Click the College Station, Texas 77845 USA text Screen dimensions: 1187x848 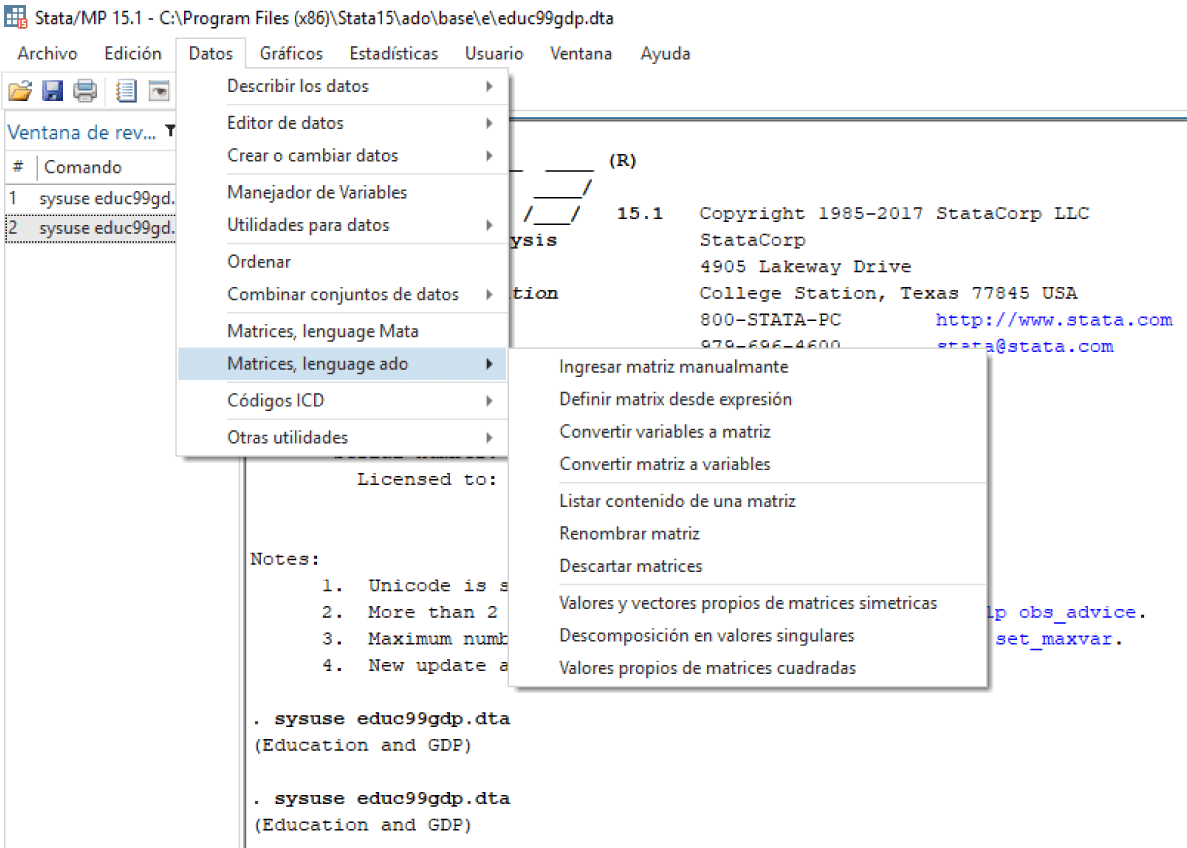tap(889, 293)
